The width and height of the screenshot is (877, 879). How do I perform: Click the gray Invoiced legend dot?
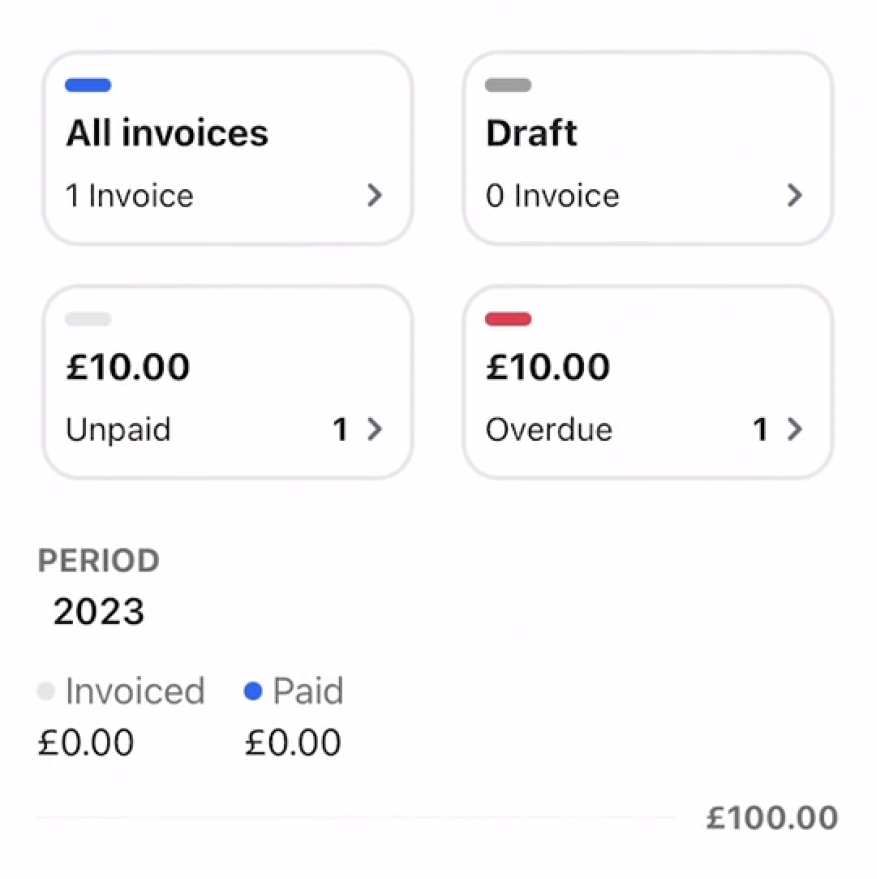pos(45,691)
